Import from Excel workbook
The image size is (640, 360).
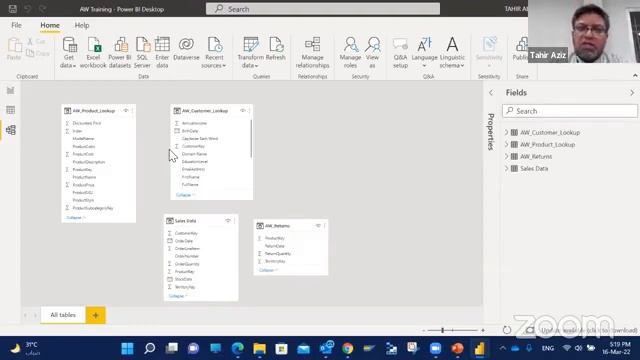point(93,53)
